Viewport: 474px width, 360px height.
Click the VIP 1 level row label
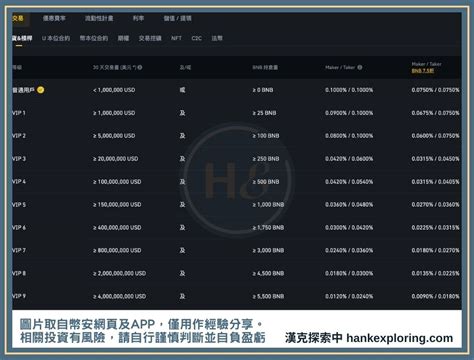19,113
